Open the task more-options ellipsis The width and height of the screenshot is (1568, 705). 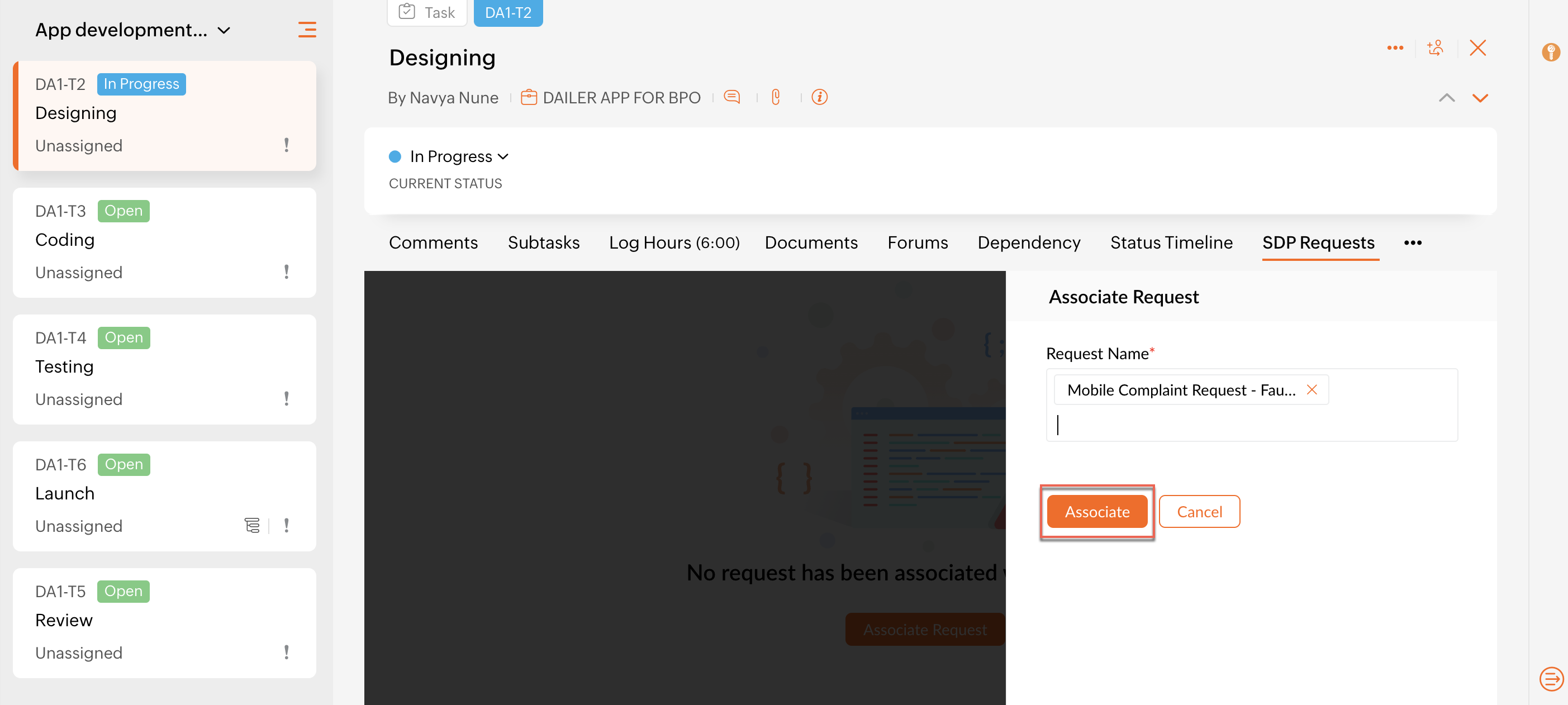pos(1395,47)
